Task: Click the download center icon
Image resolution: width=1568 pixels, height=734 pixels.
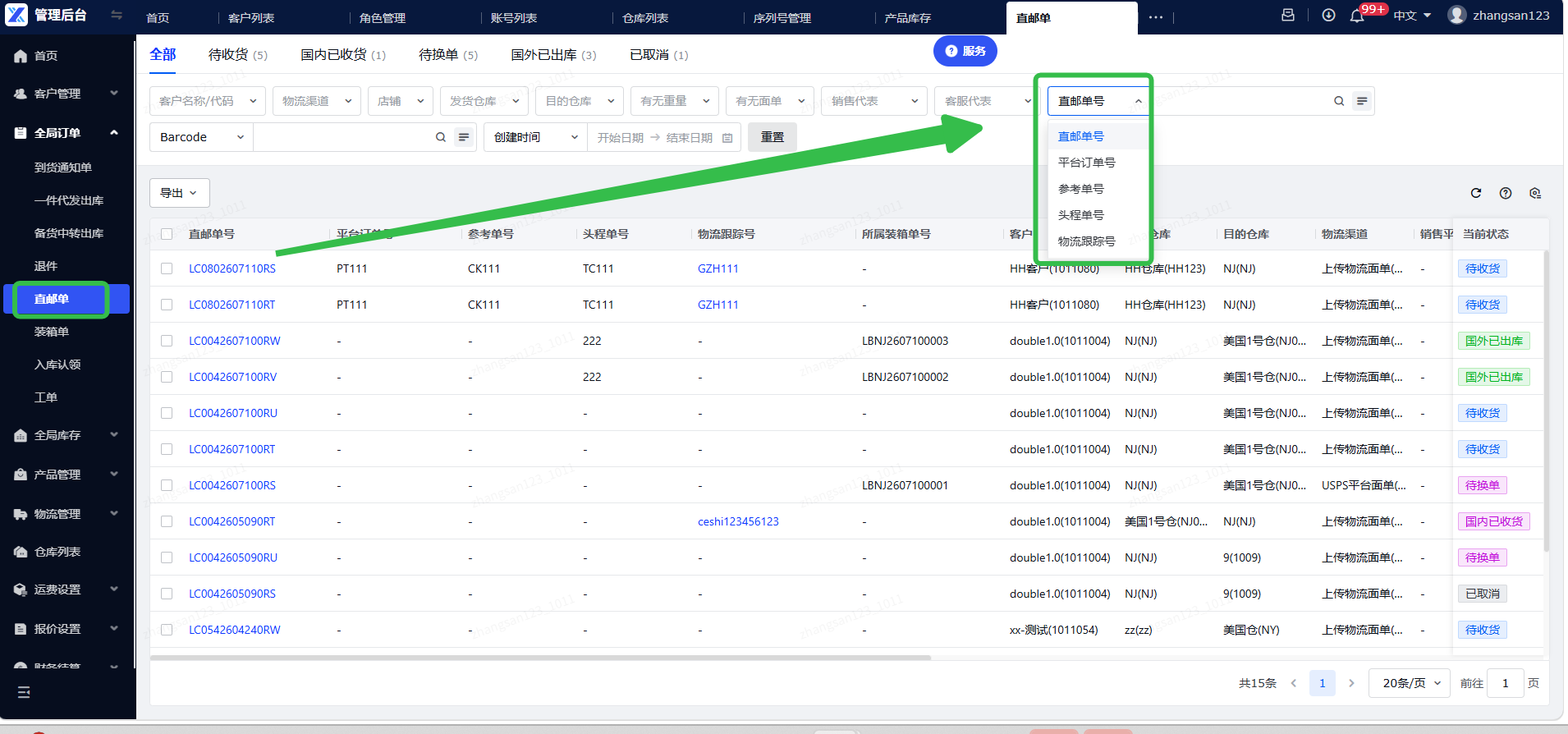Action: 1328,15
